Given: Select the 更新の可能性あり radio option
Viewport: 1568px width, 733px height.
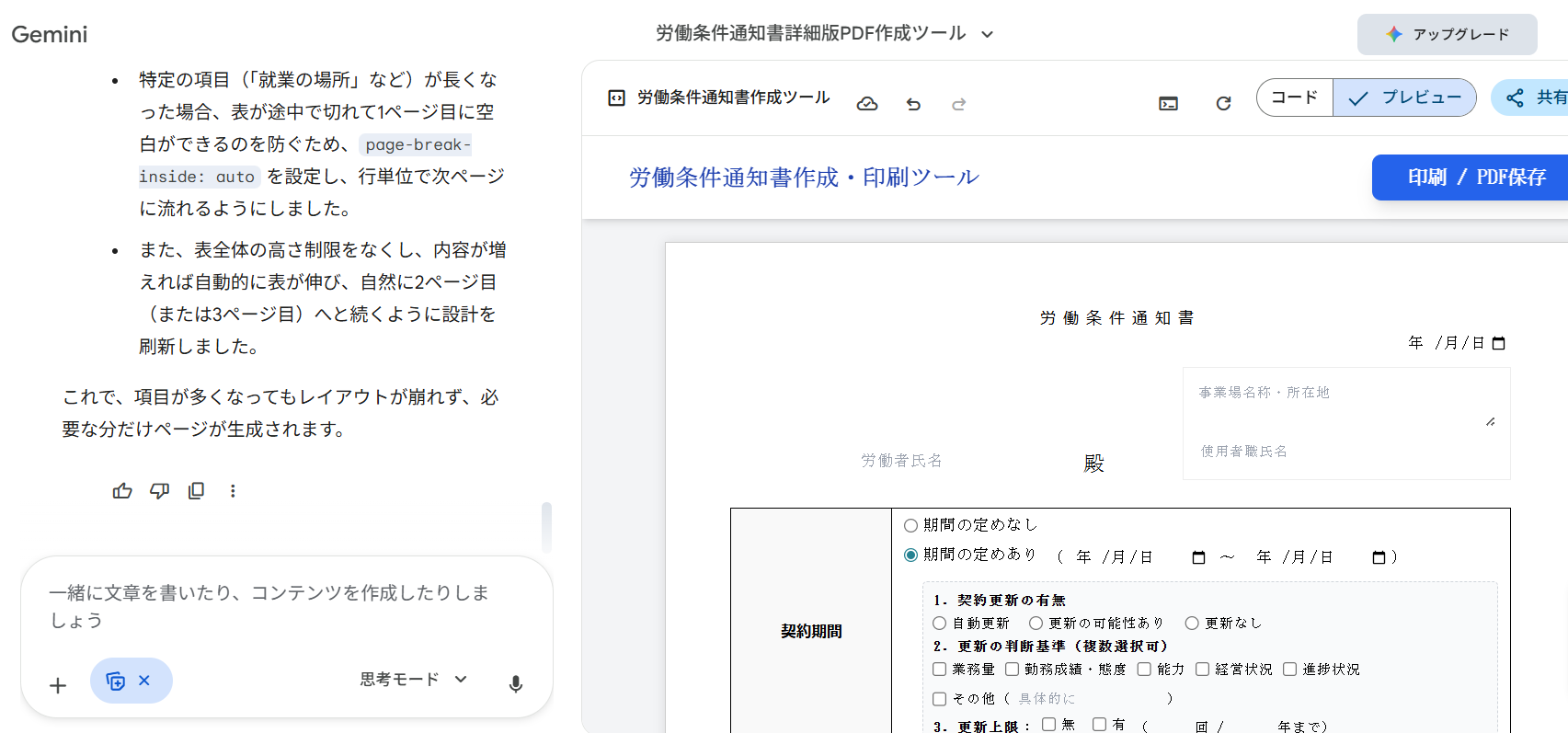Looking at the screenshot, I should [x=1036, y=624].
